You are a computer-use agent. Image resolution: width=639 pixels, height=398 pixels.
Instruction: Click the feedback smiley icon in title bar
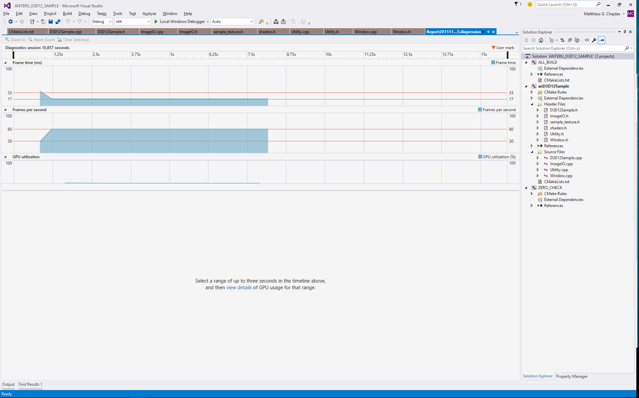click(x=530, y=4)
